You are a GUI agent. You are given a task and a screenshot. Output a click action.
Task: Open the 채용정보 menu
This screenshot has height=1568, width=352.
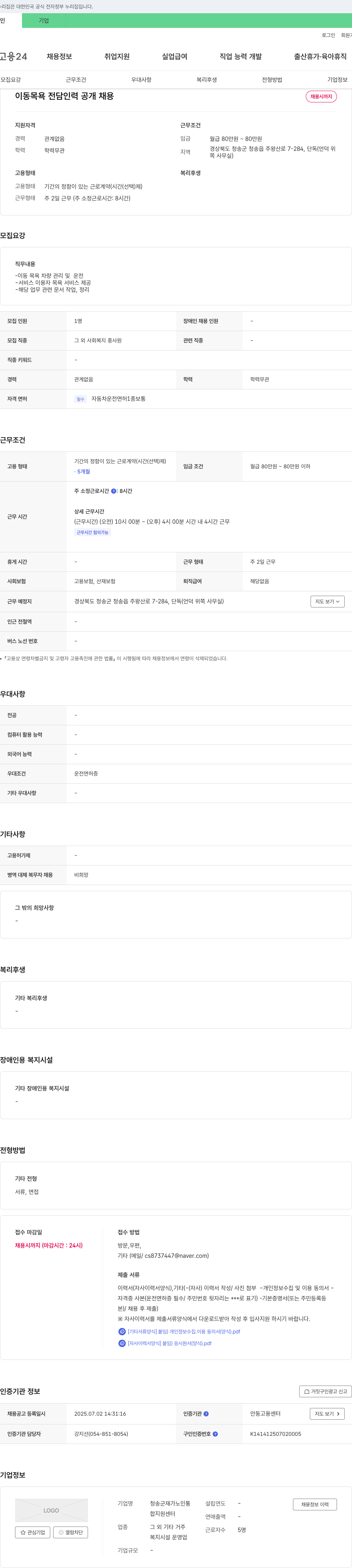59,57
